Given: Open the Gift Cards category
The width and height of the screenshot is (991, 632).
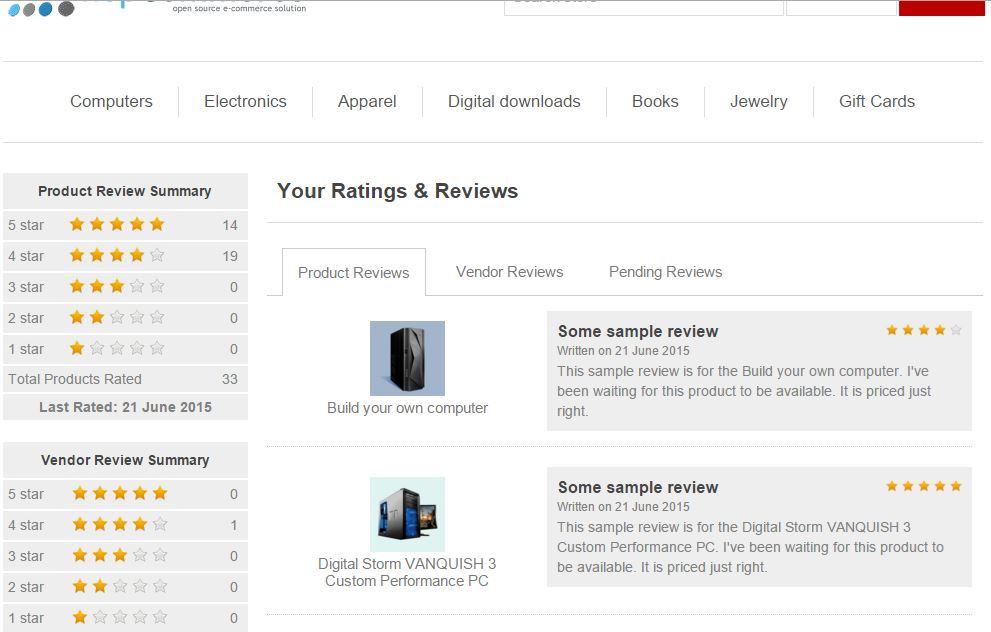Looking at the screenshot, I should tap(876, 101).
